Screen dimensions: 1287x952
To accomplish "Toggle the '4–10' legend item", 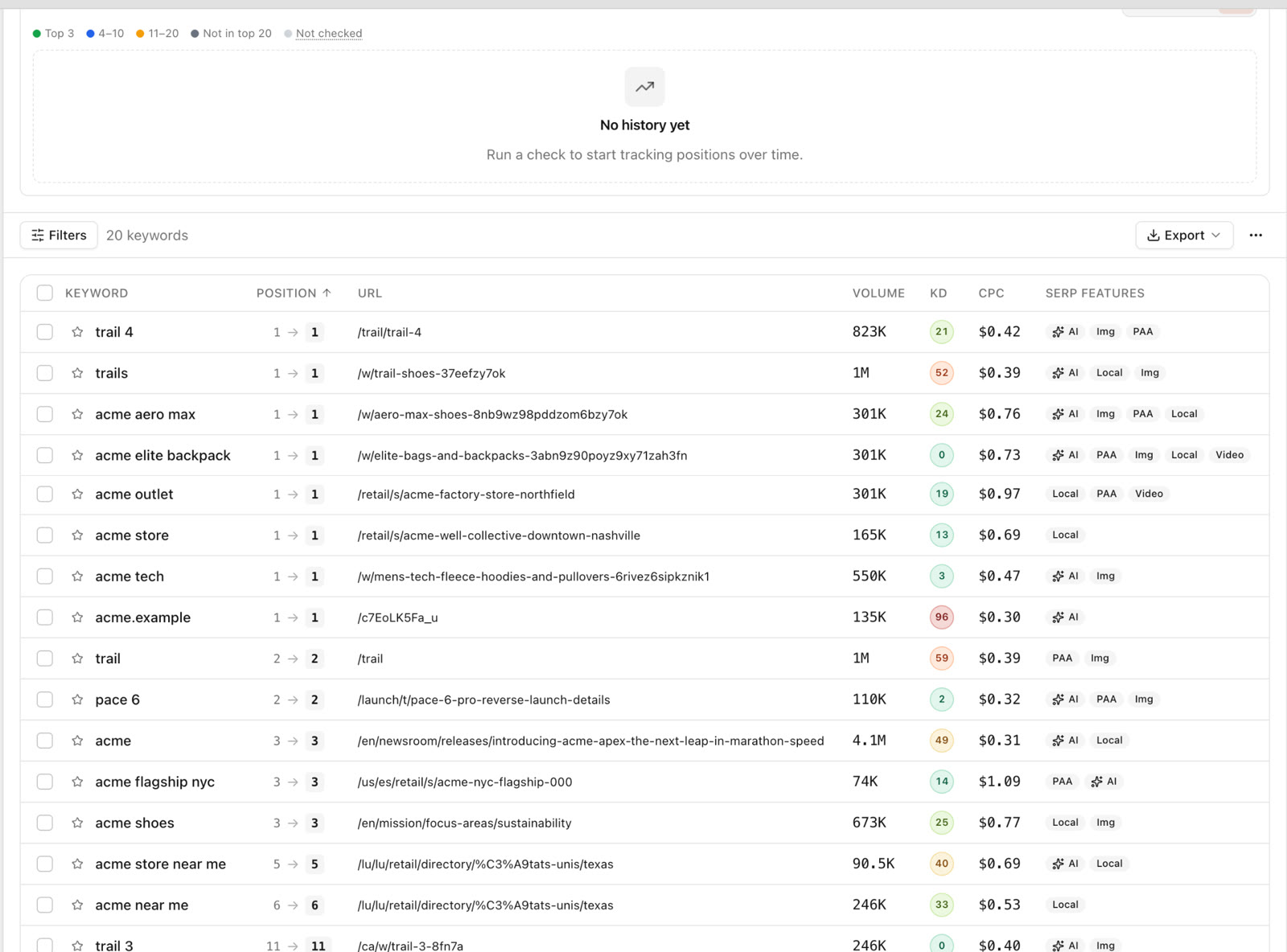I will coord(105,34).
